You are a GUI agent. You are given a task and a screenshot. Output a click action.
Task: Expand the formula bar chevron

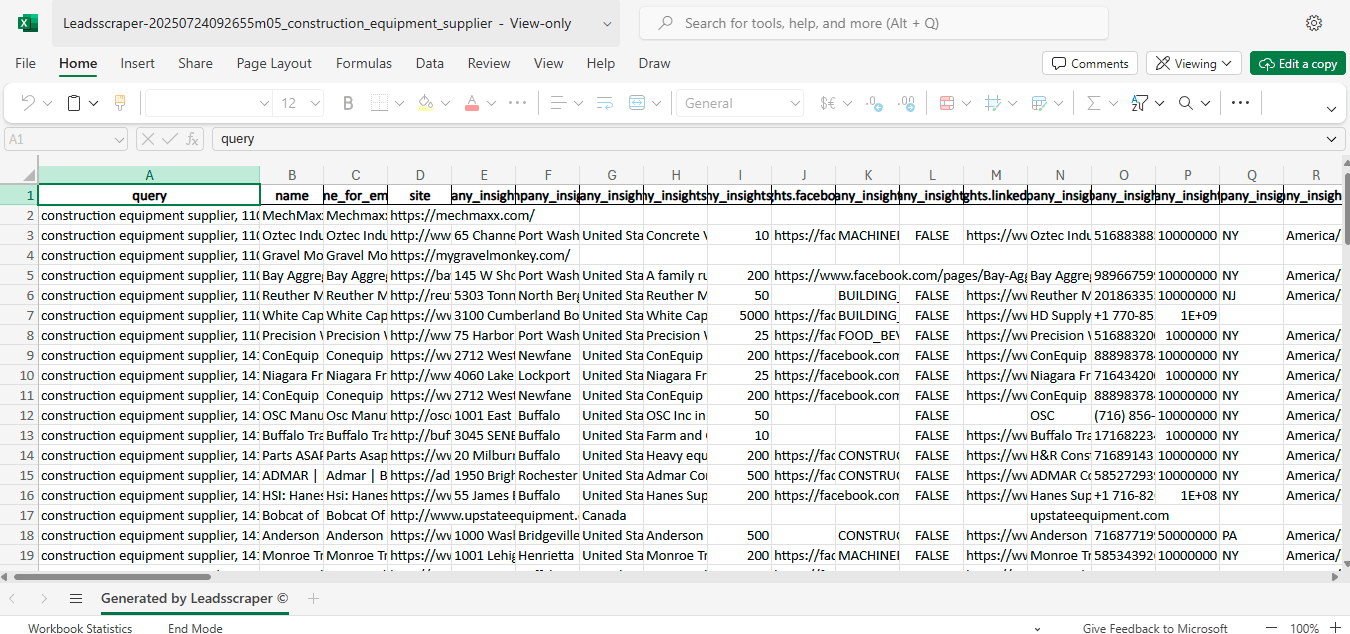coord(1331,139)
